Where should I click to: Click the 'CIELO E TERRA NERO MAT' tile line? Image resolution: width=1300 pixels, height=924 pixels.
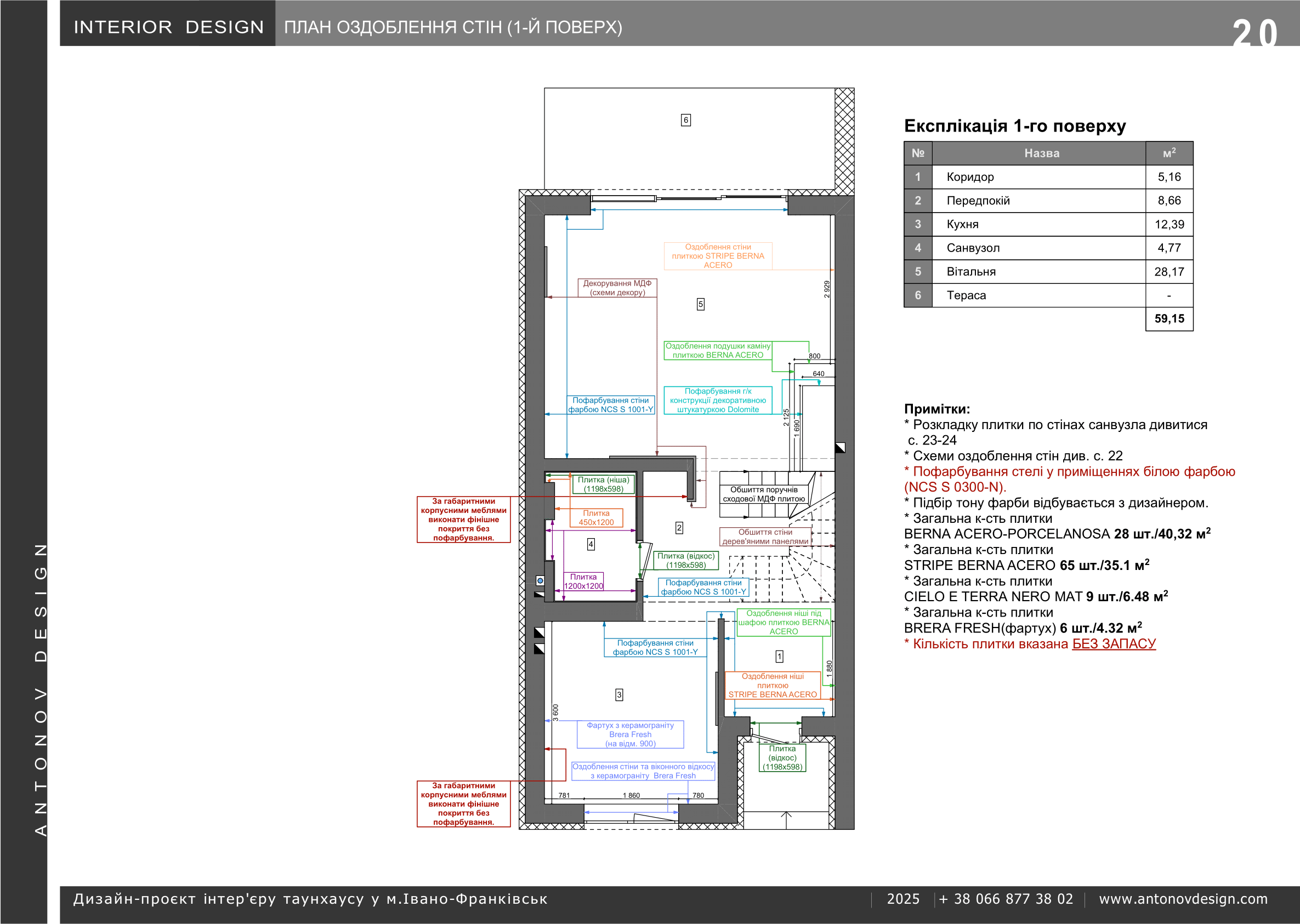[x=1036, y=596]
